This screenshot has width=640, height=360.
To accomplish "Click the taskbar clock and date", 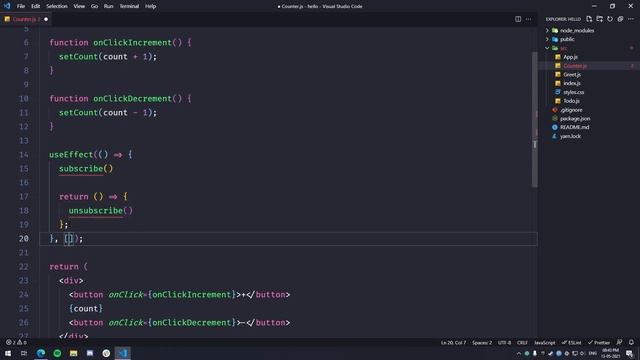I will click(x=611, y=353).
